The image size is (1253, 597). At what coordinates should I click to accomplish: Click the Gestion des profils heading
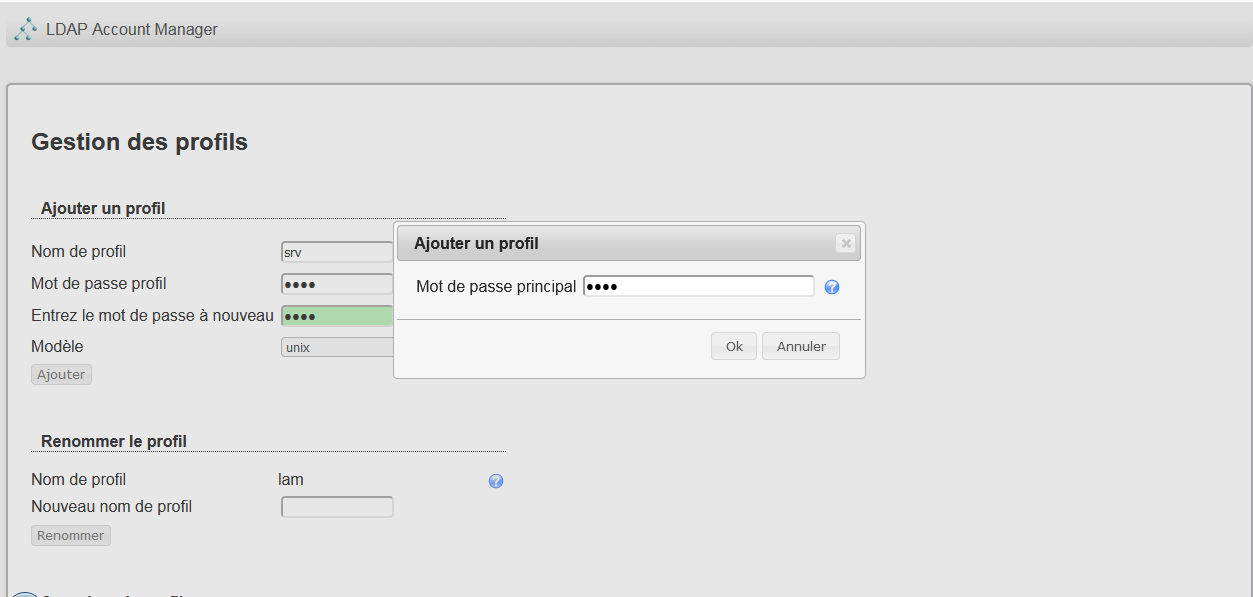[x=139, y=142]
